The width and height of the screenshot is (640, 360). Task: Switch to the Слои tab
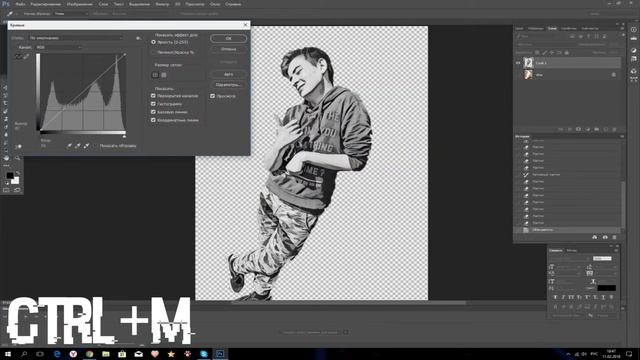[x=552, y=29]
